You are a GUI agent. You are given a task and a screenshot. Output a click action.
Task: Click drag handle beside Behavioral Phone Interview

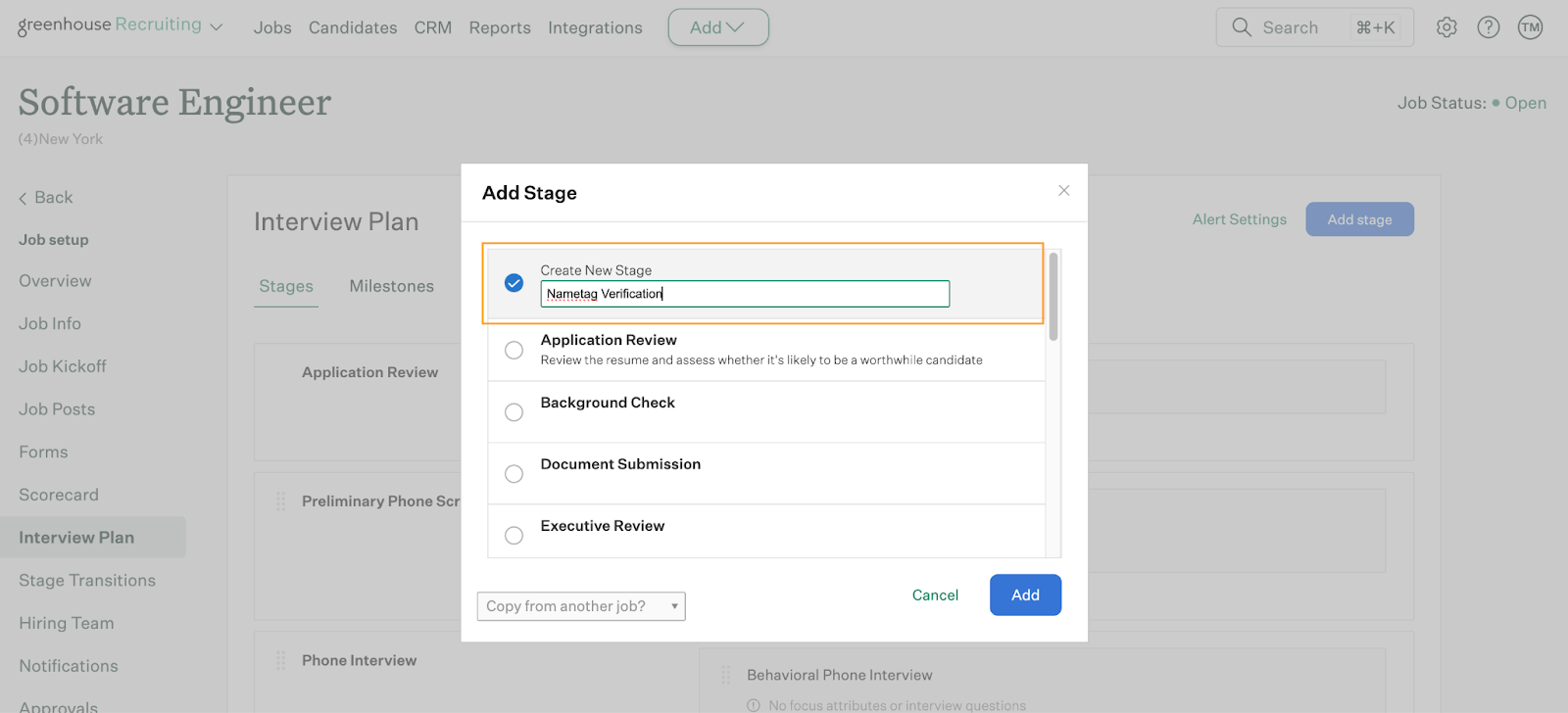726,675
